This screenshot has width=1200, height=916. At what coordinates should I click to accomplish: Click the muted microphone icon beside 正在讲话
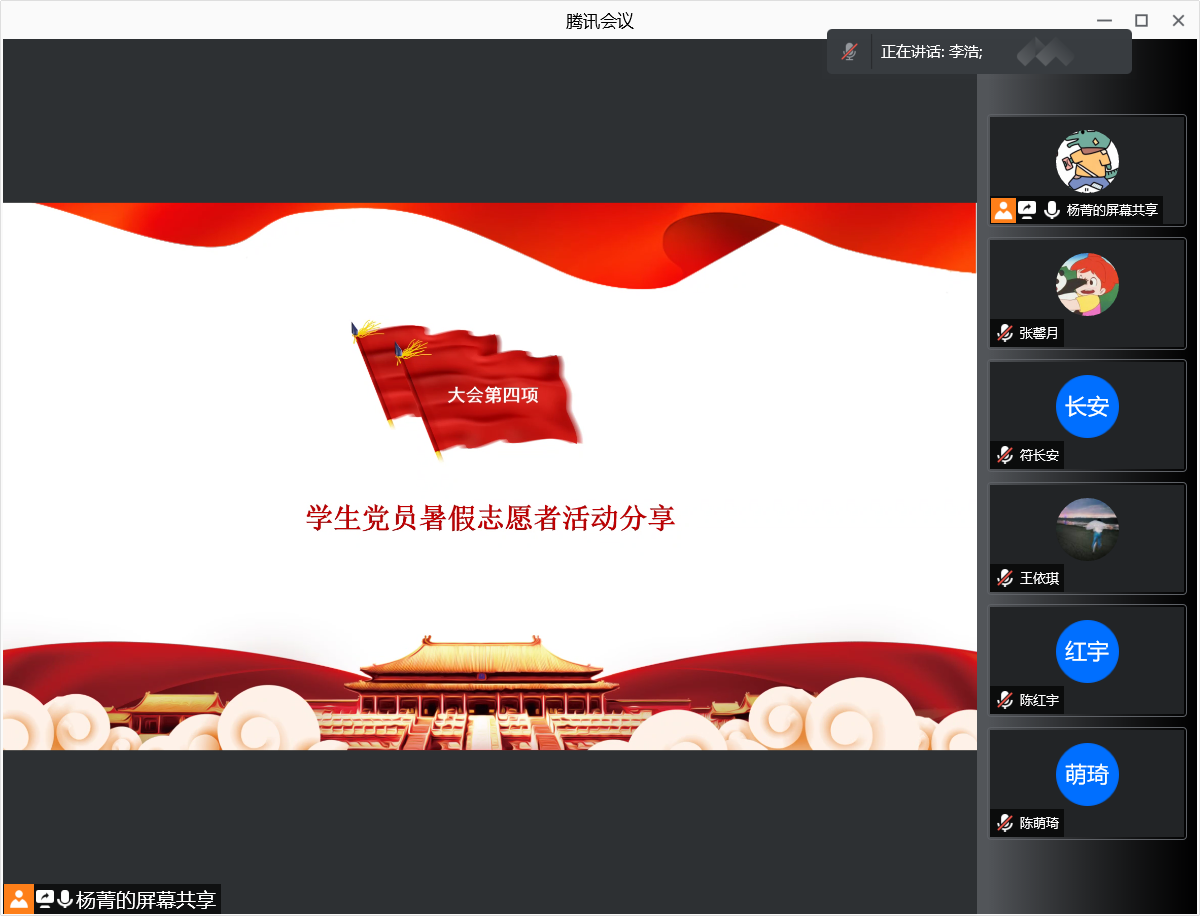(849, 52)
